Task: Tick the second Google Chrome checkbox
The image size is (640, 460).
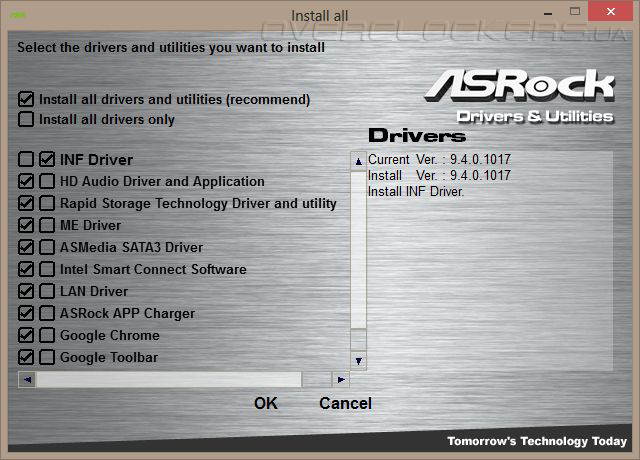Action: pos(47,335)
